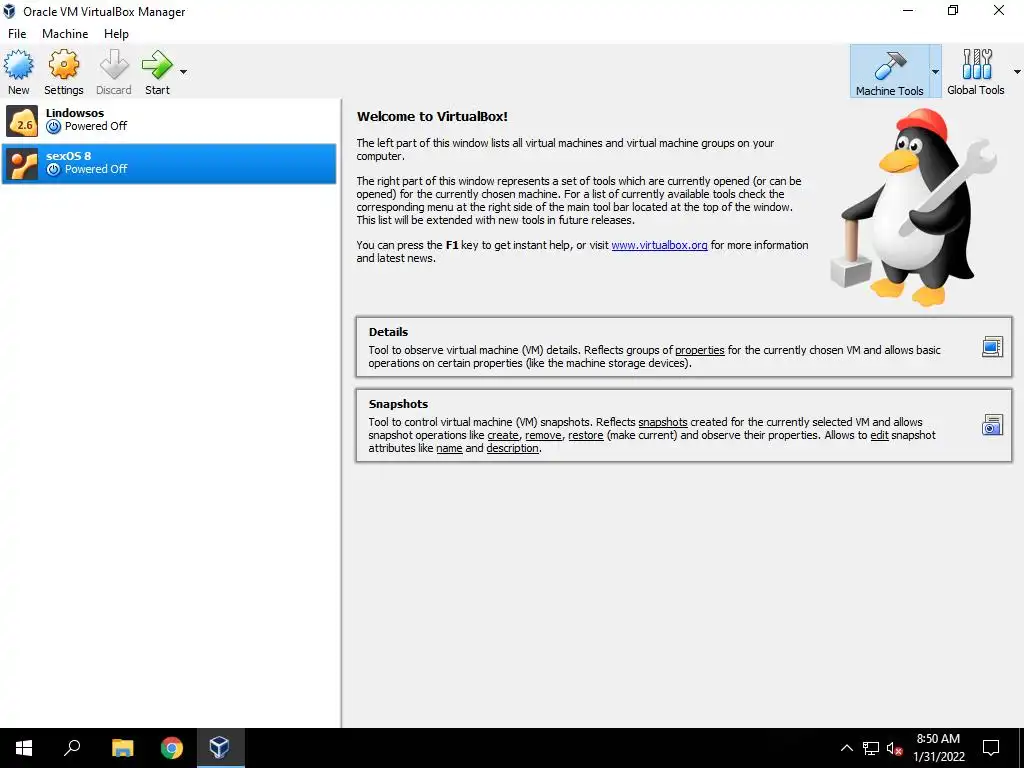Click sexOS 8 Powered Off status icon
Viewport: 1024px width, 768px height.
54,170
